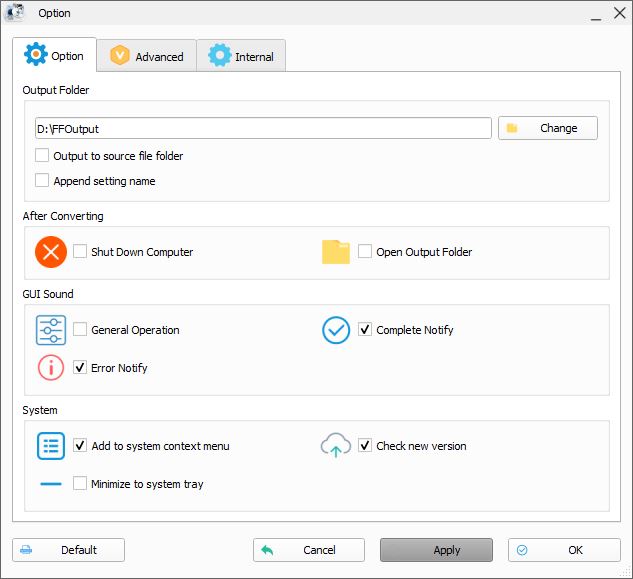Click the red Error Notify info icon
The height and width of the screenshot is (579, 633).
(x=51, y=368)
